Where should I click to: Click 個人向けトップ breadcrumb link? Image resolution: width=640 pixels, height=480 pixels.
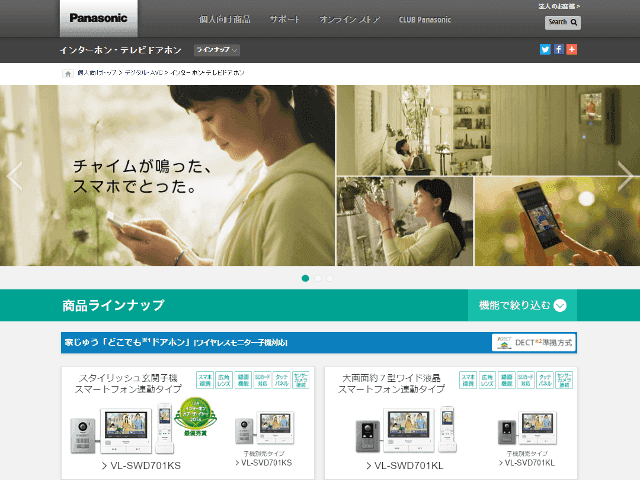97,73
